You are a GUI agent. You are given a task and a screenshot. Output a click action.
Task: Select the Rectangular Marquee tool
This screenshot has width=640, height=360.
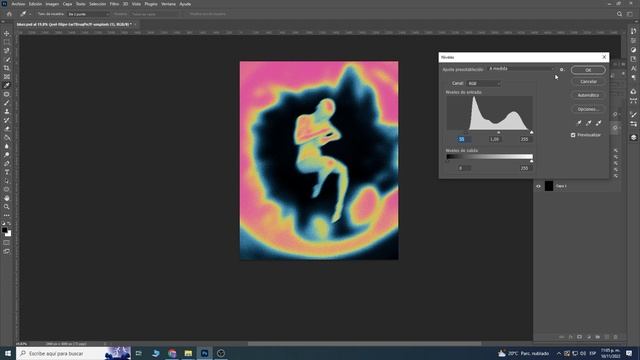point(7,42)
